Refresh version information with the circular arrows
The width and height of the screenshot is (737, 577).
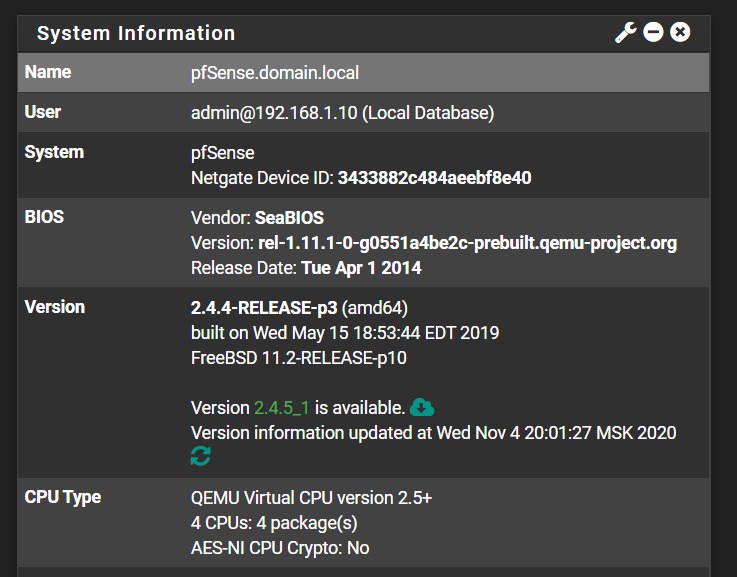click(201, 456)
